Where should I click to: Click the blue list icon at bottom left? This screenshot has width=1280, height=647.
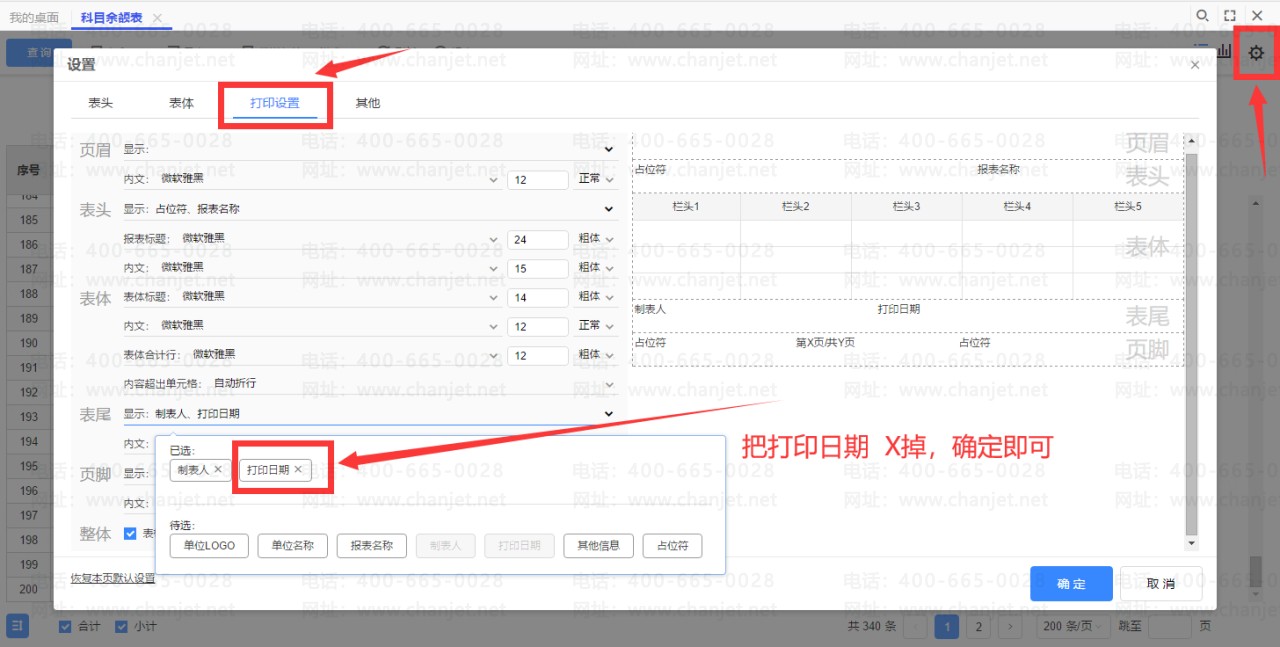(19, 626)
